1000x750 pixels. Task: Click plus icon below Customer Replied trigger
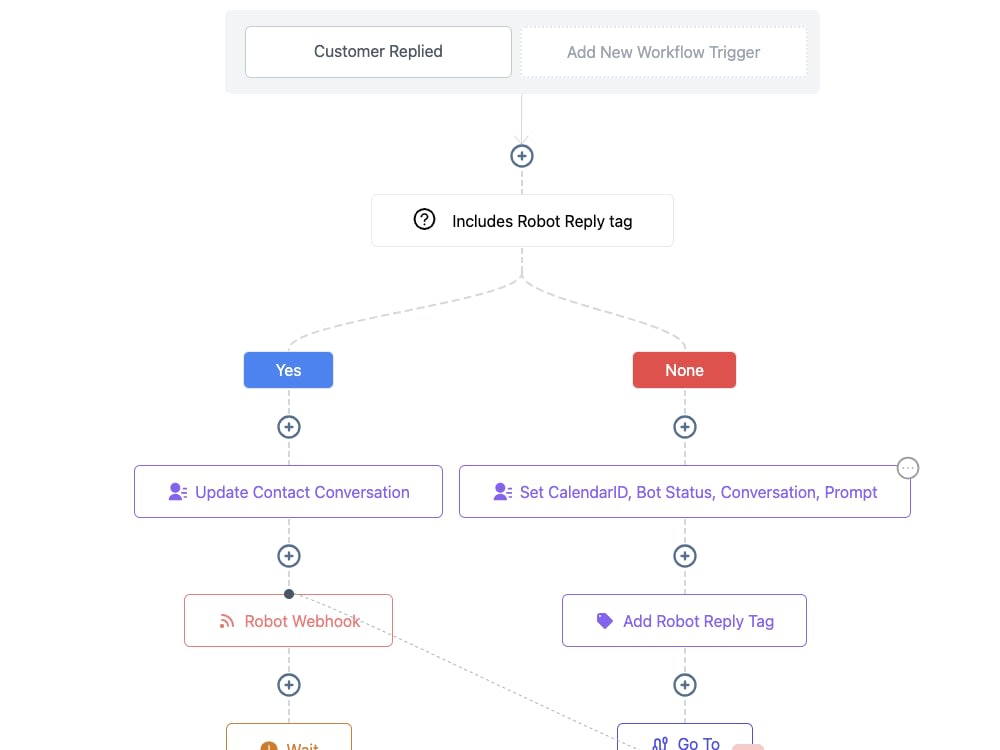pyautogui.click(x=522, y=156)
